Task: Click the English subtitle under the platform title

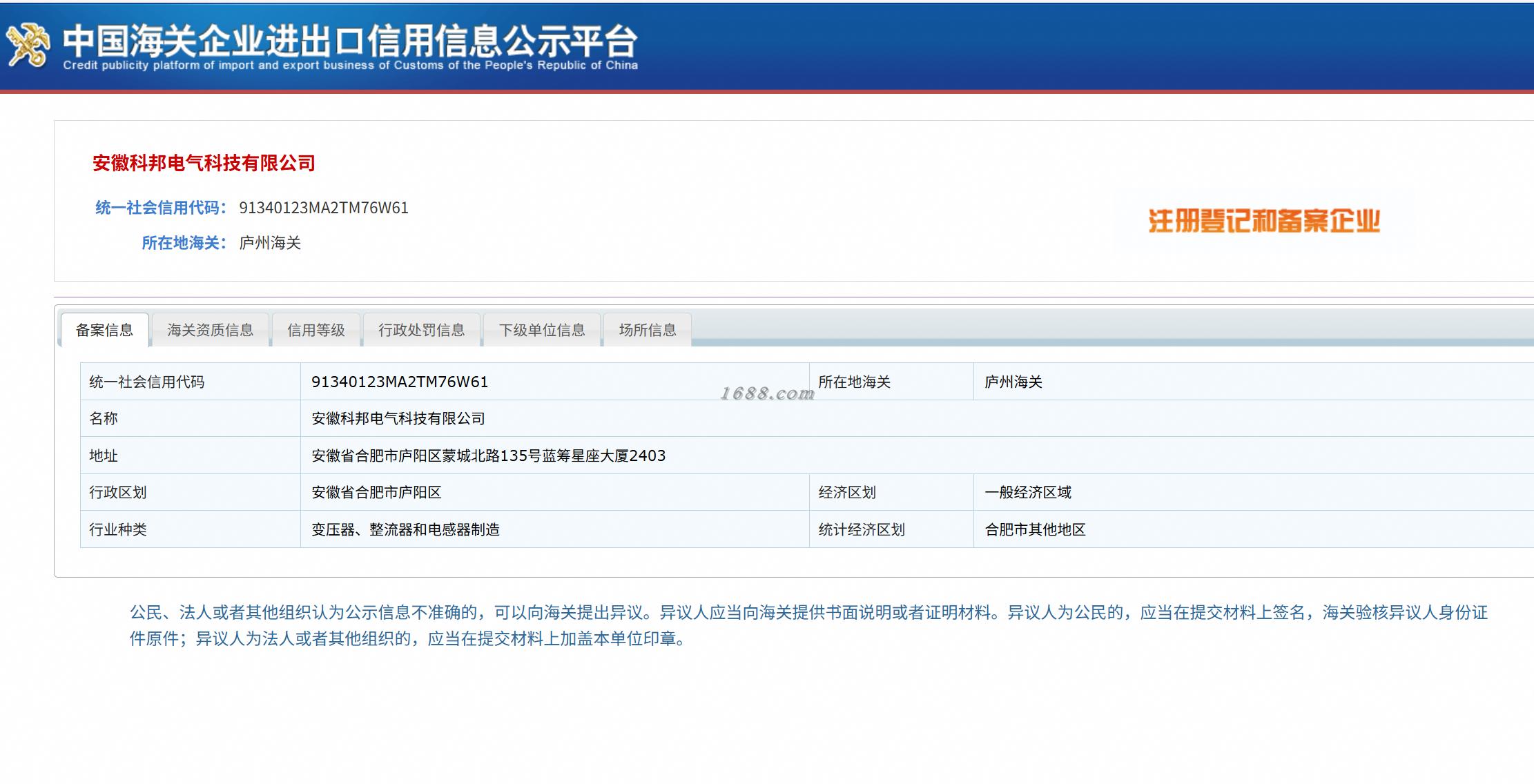Action: click(x=350, y=66)
